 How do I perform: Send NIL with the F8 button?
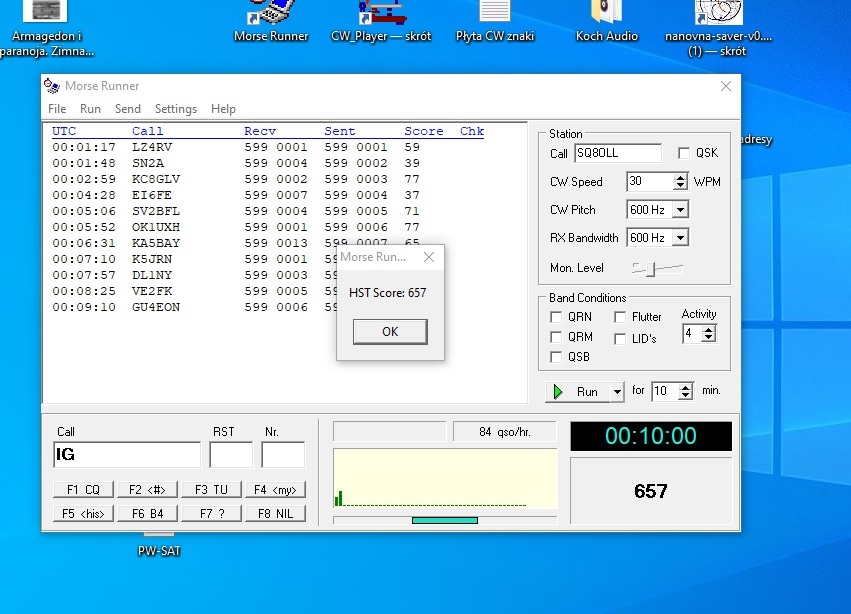[x=275, y=514]
